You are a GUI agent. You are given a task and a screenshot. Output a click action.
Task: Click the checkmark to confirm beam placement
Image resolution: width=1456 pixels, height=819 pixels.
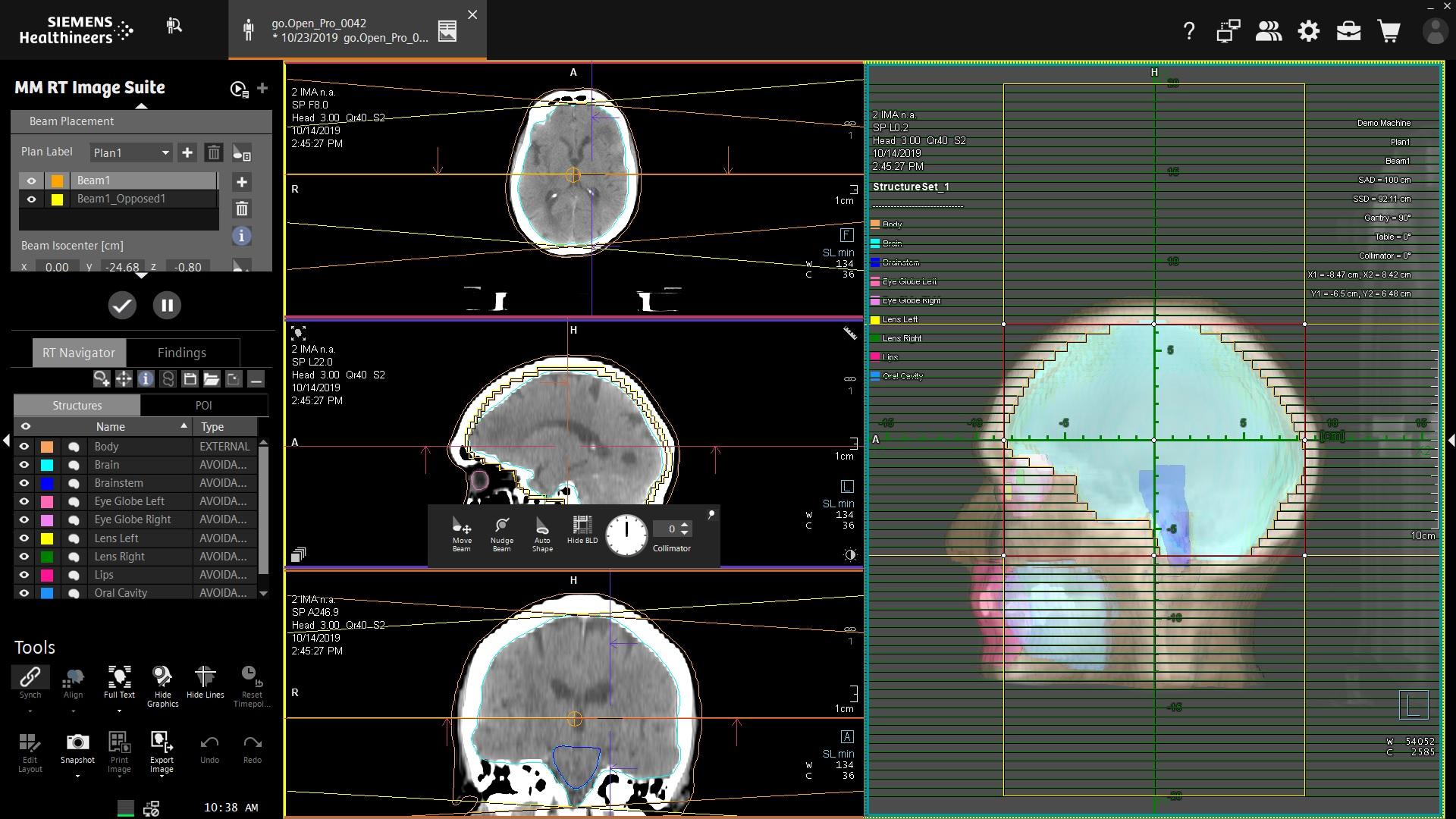pyautogui.click(x=122, y=305)
